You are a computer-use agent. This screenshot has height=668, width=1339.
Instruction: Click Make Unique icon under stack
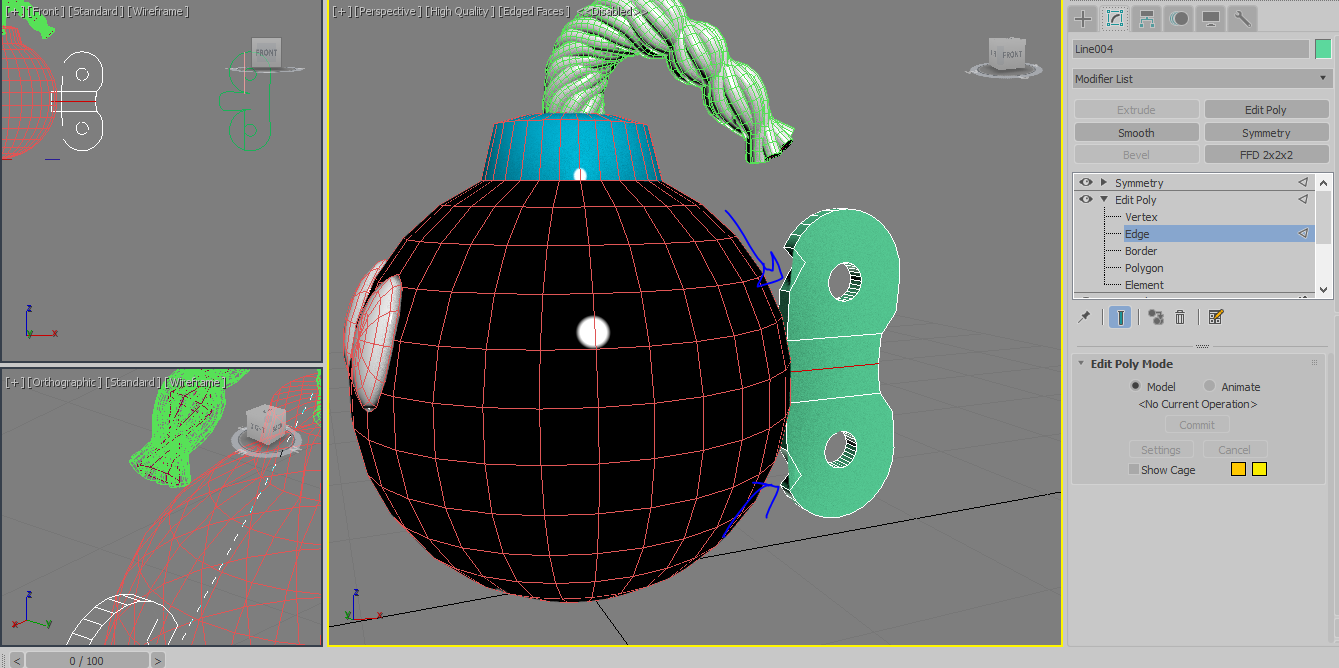click(1156, 317)
